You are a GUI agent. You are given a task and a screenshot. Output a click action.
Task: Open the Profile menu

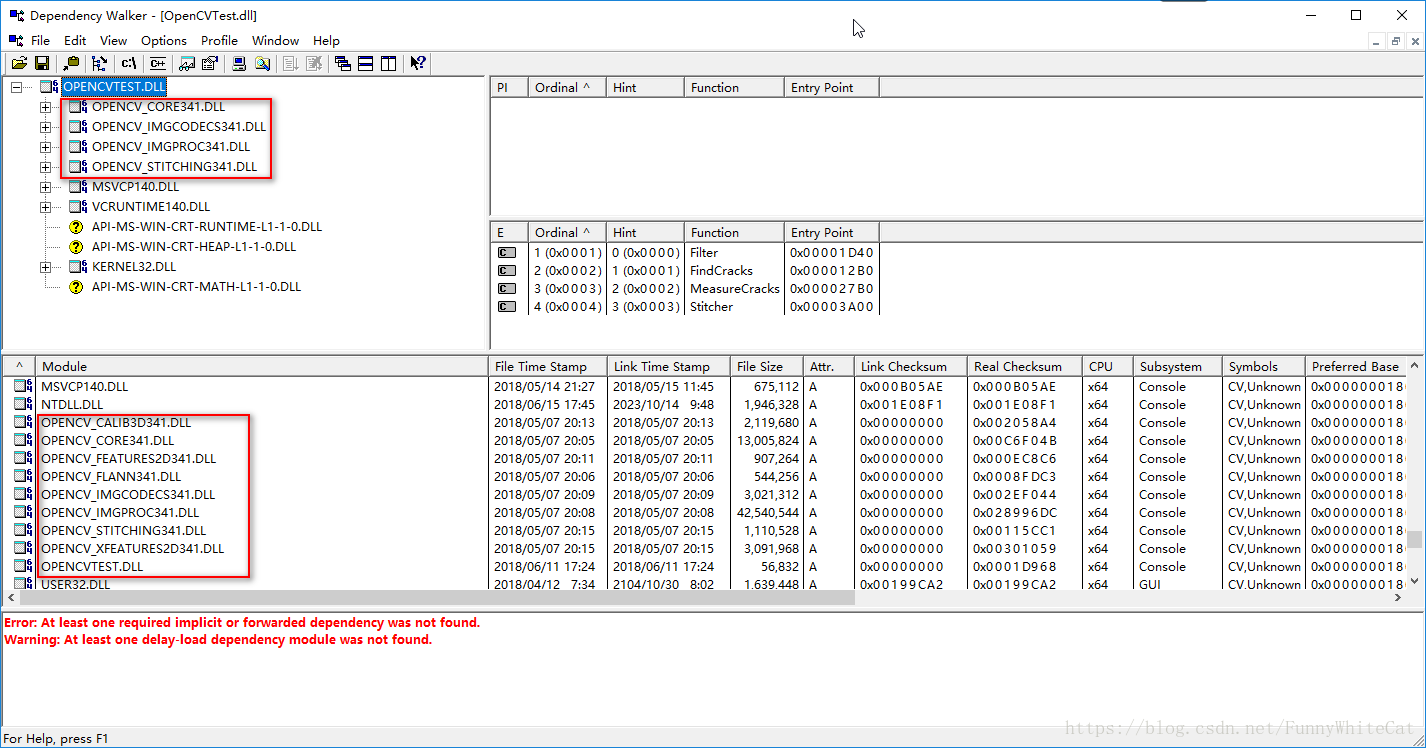219,40
